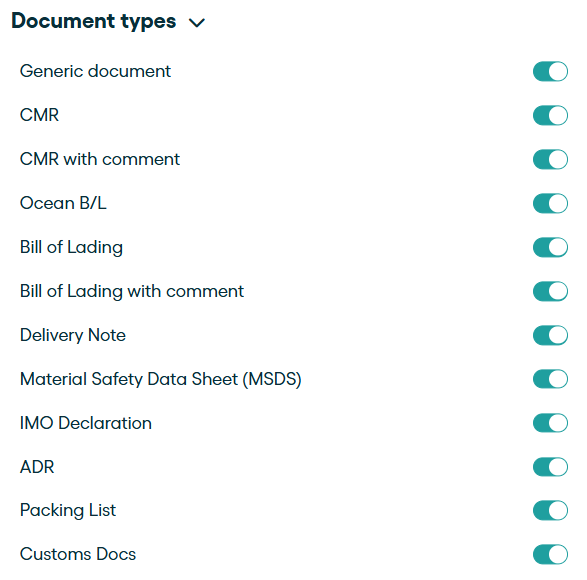Disable Material Safety Data Sheet toggle
This screenshot has height=580, width=587.
550,379
